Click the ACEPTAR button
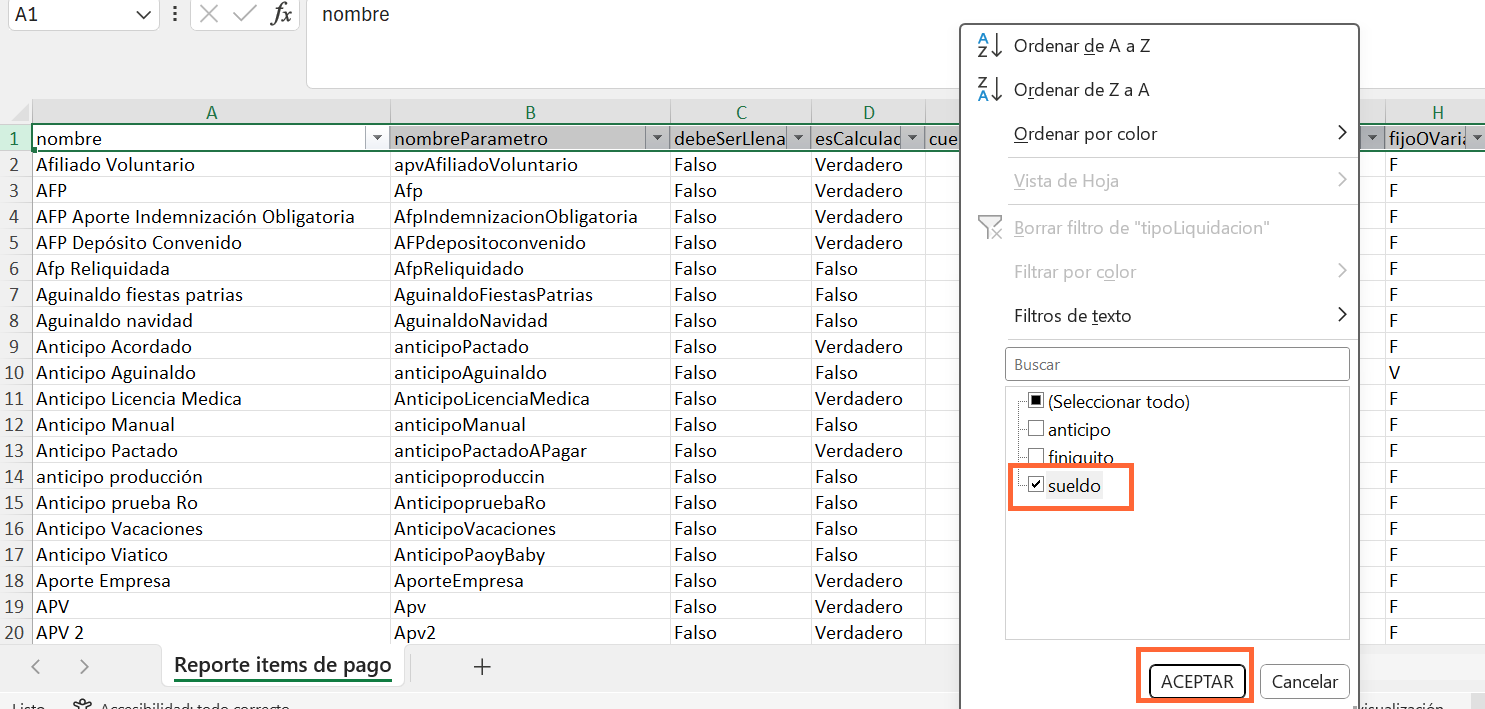Screen dimensions: 1485x709 click(x=1197, y=682)
